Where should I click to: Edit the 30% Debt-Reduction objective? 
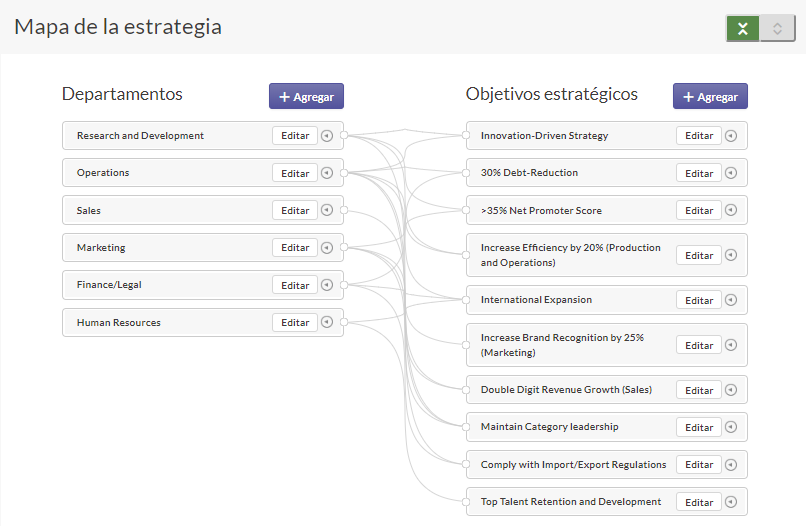[x=699, y=173]
